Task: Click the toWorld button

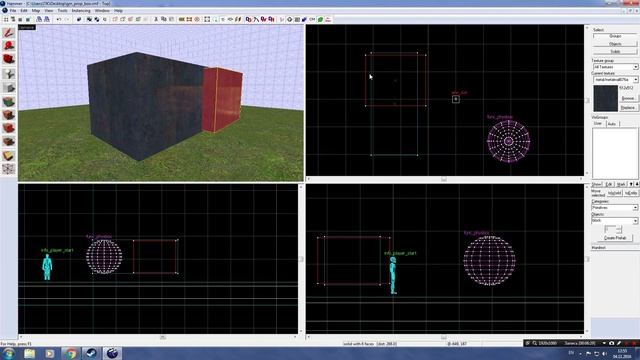Action: tap(615, 193)
